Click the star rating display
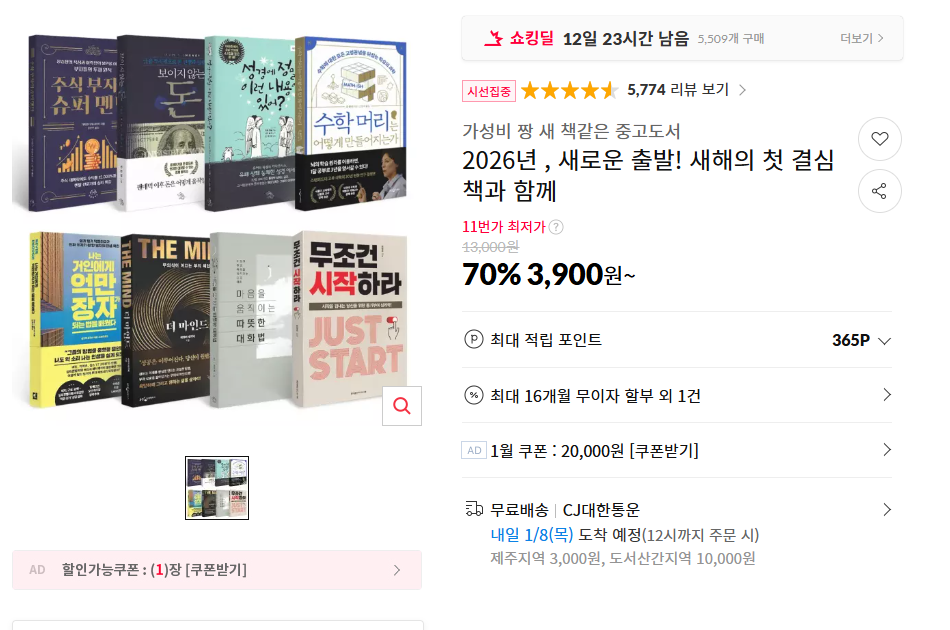 [x=569, y=90]
